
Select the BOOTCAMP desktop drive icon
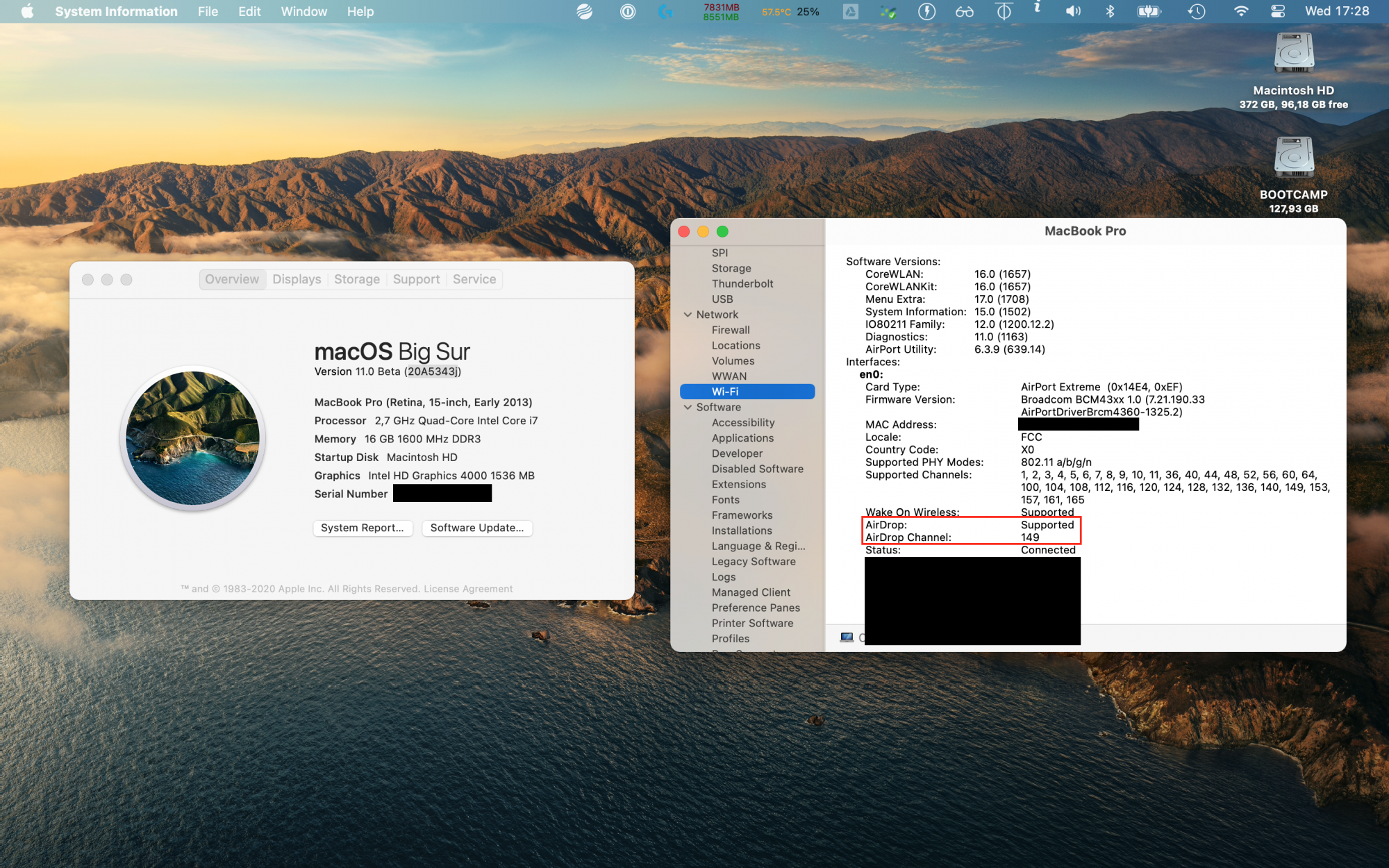[x=1294, y=158]
